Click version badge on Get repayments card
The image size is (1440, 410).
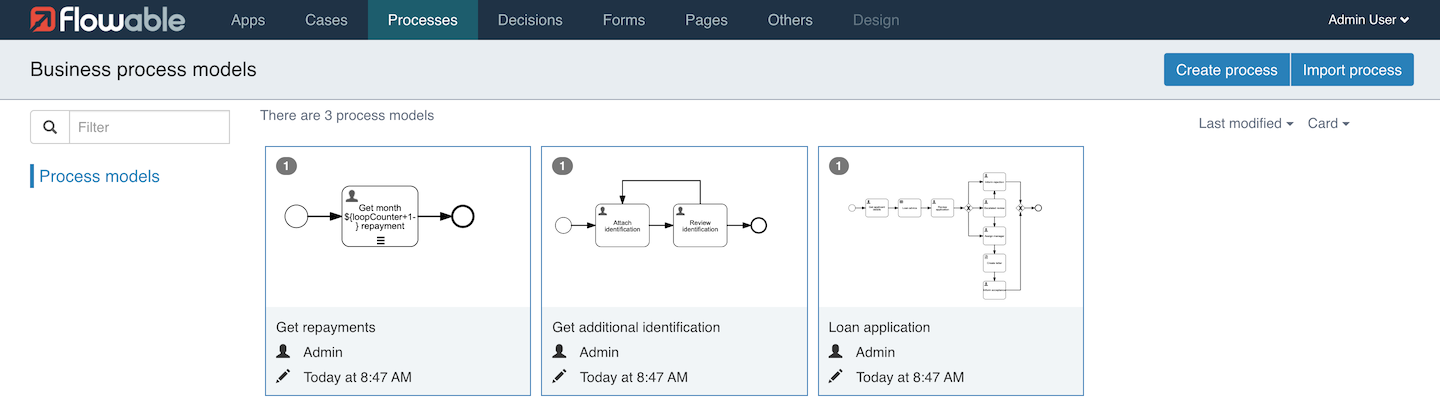coord(286,166)
